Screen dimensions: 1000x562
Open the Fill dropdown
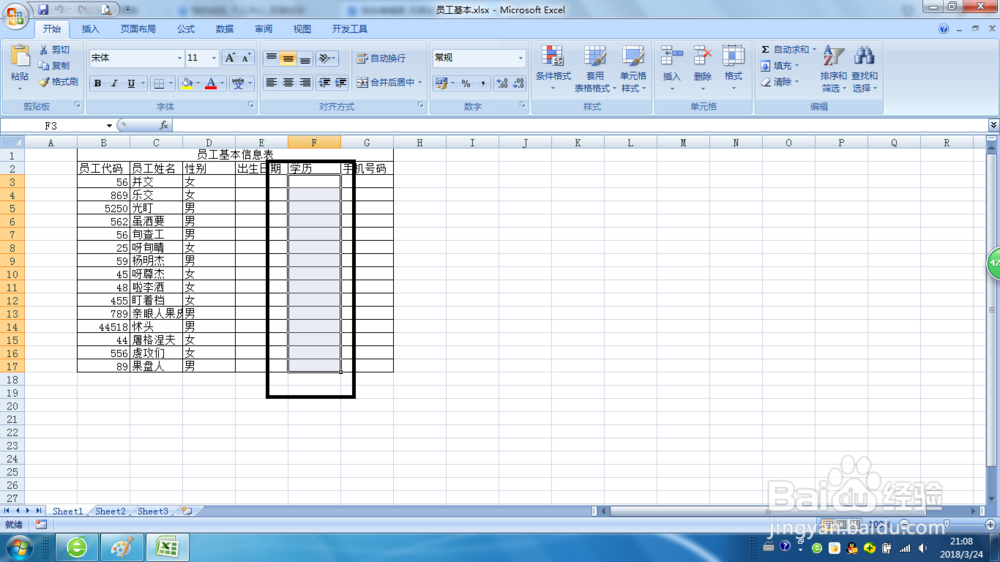(779, 66)
